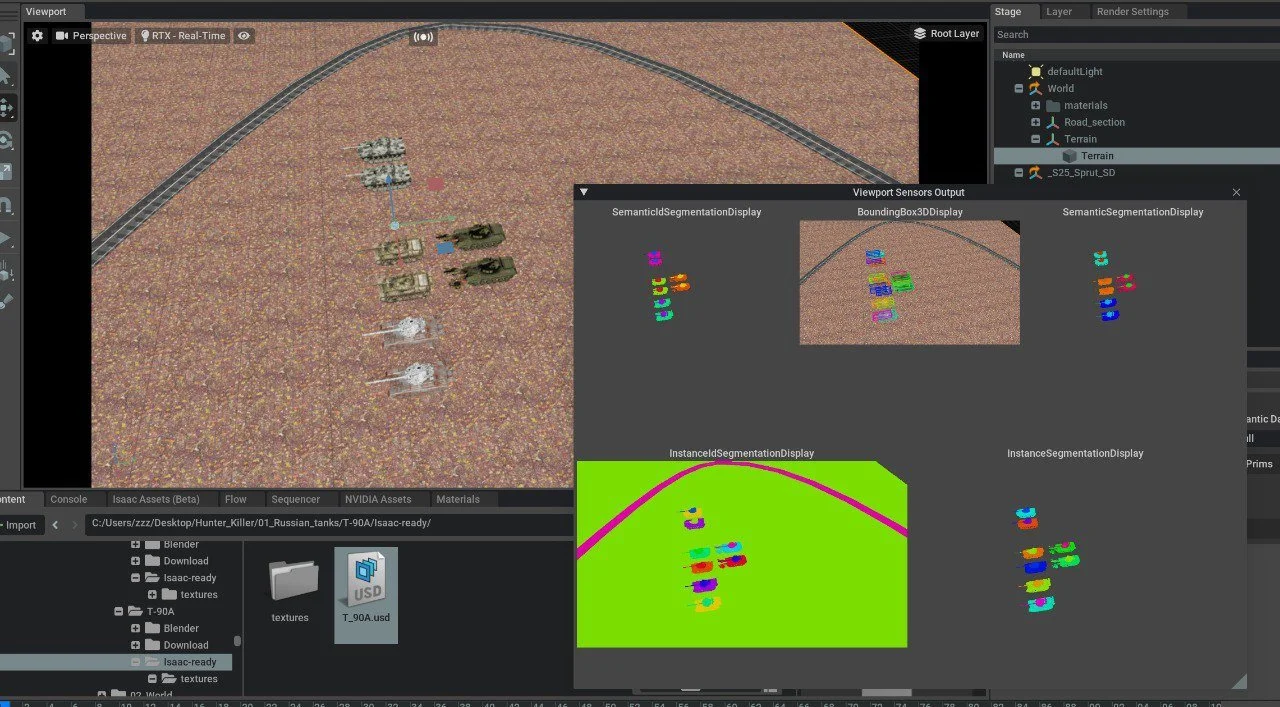1280x707 pixels.
Task: Collapse the World prim
Action: click(x=1019, y=88)
